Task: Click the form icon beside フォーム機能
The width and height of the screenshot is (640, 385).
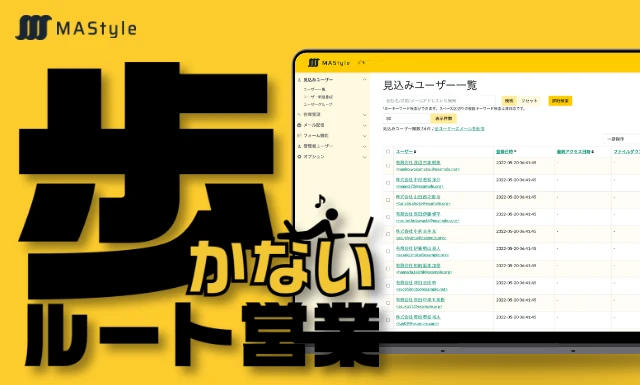Action: (x=299, y=136)
